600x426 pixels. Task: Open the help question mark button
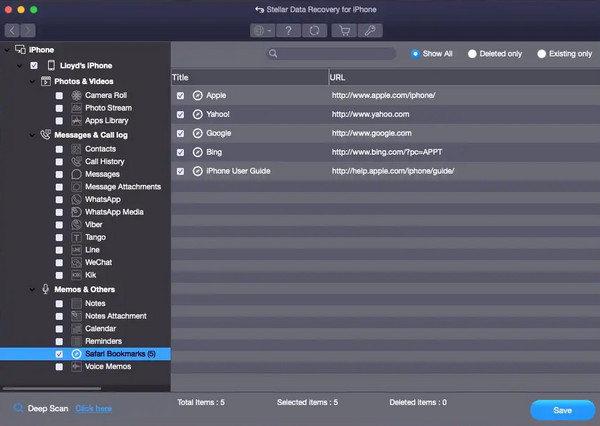(x=288, y=31)
